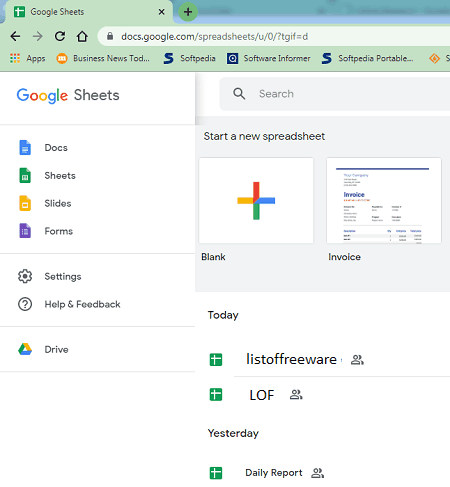Open Slides from the sidebar menu
This screenshot has width=450, height=487.
pyautogui.click(x=58, y=203)
